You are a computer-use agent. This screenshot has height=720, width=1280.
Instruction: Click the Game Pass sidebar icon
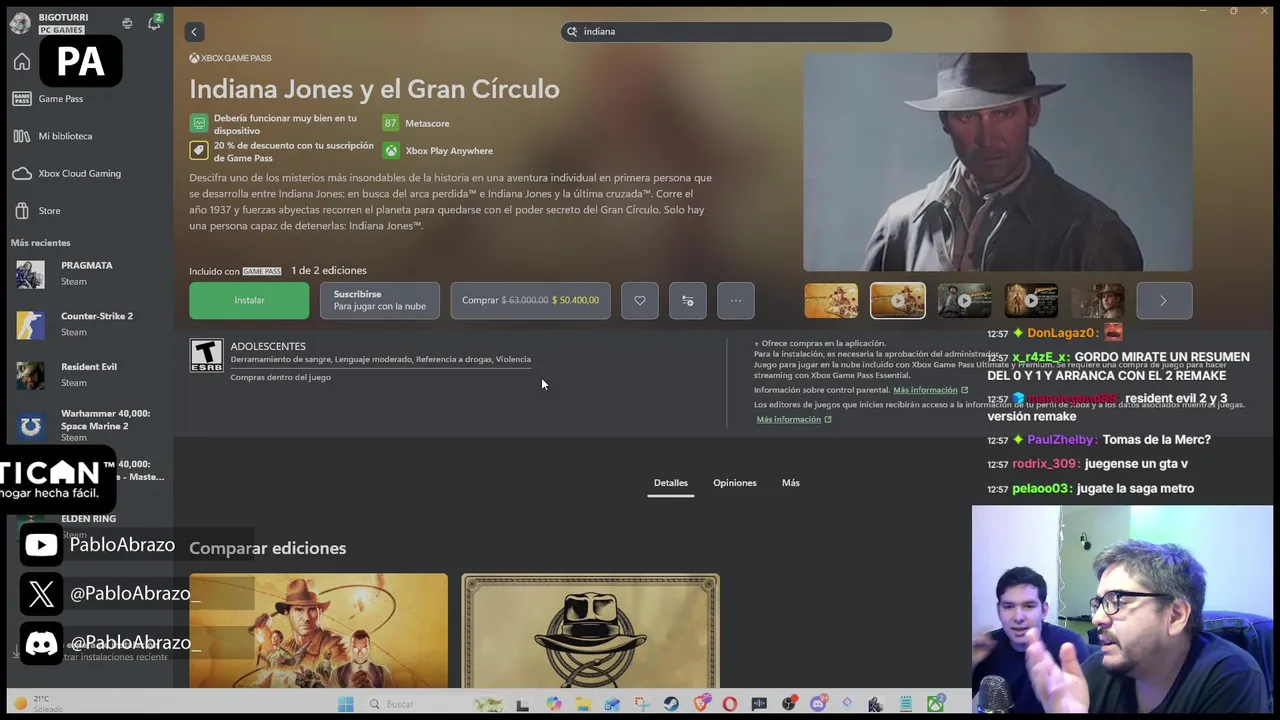[x=22, y=99]
